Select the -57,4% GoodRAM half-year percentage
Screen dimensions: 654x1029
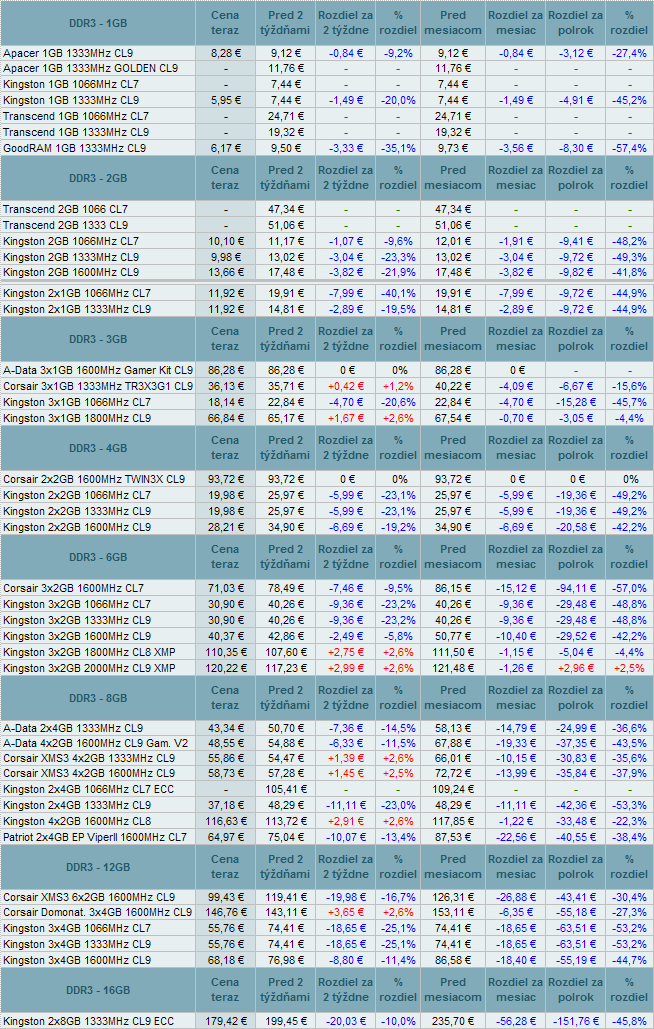(x=629, y=148)
